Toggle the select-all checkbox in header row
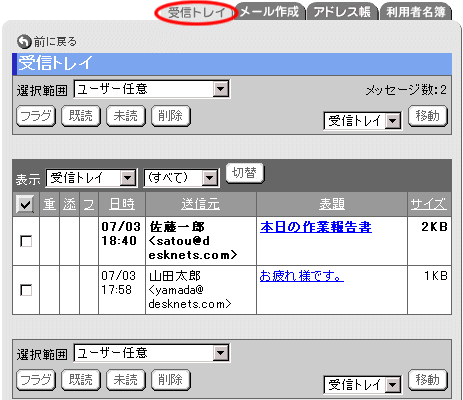Image resolution: width=463 pixels, height=400 pixels. [x=25, y=204]
